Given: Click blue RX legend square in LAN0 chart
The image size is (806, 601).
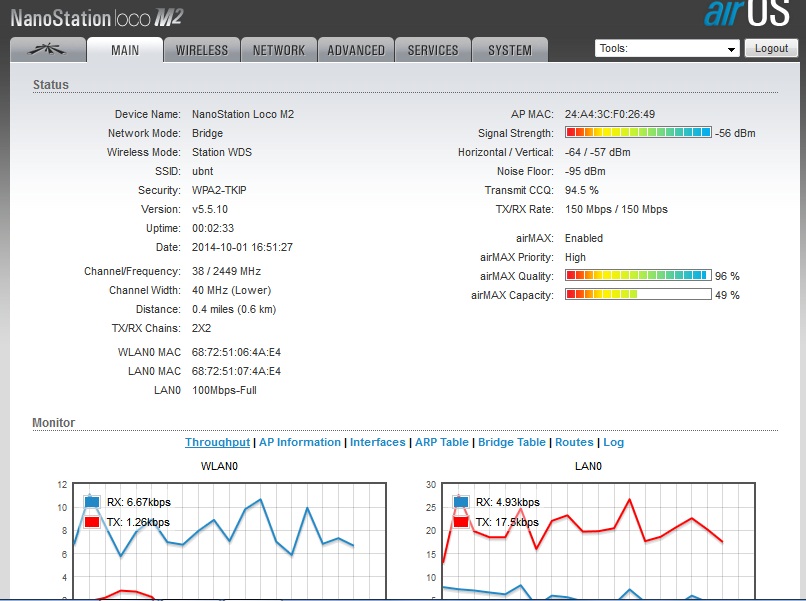Looking at the screenshot, I should 461,501.
